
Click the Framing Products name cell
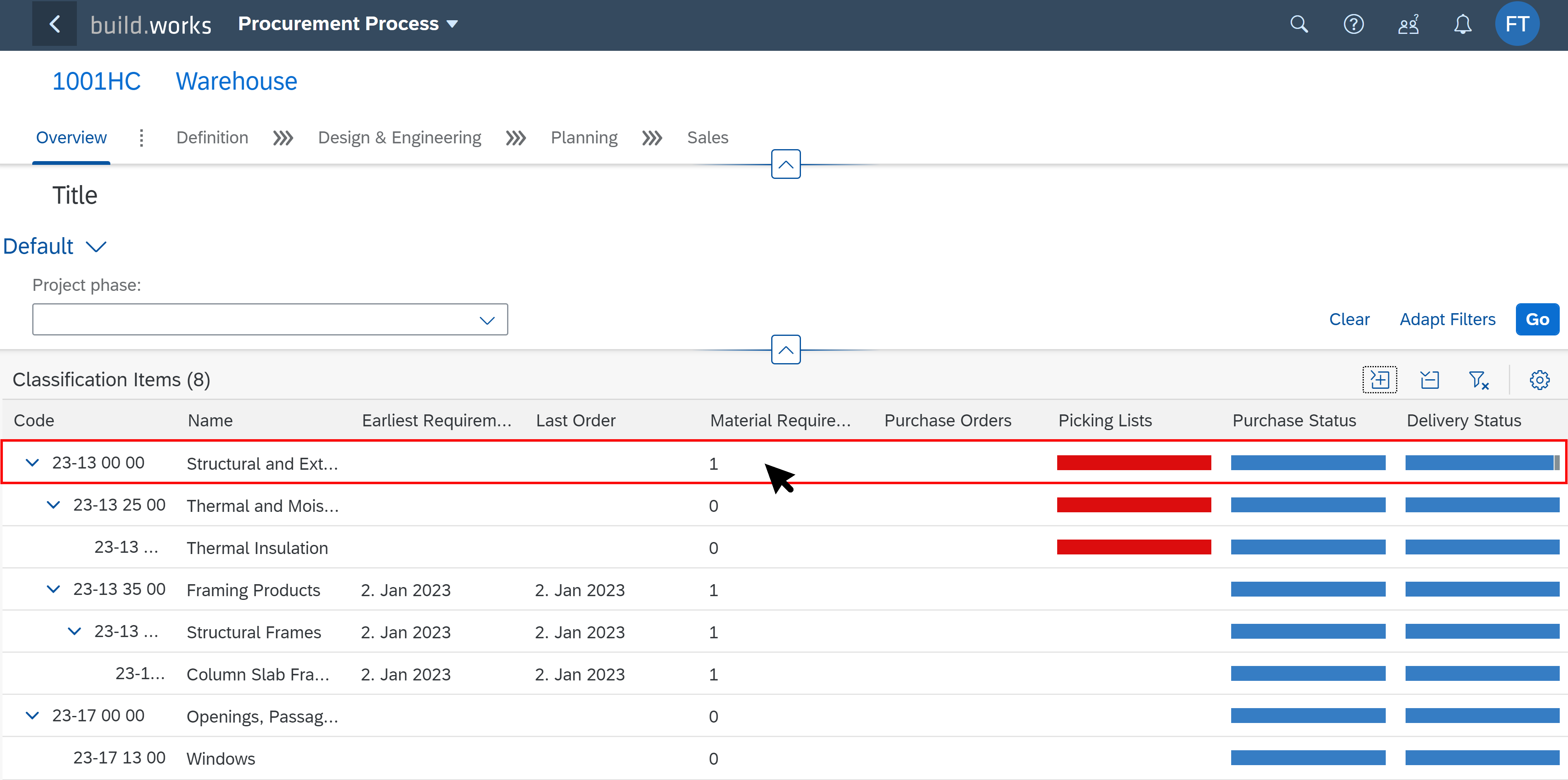(x=253, y=590)
